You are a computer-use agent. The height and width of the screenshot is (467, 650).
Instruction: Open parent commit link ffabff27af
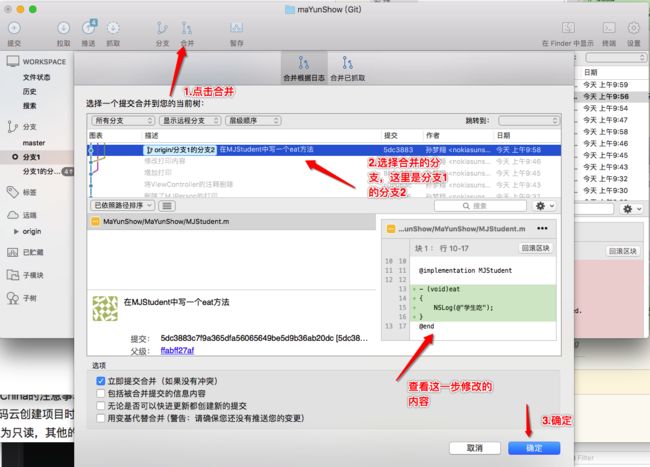coord(177,351)
